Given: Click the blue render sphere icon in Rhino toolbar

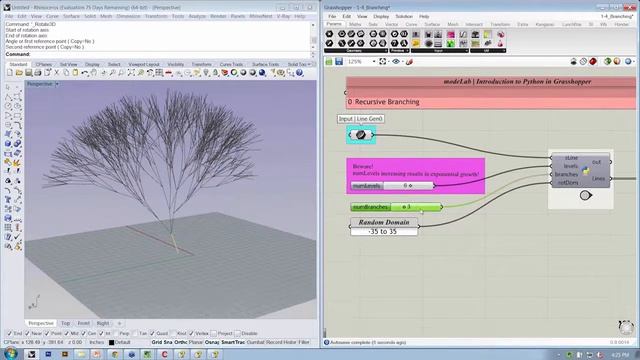Looking at the screenshot, I should coord(262,73).
